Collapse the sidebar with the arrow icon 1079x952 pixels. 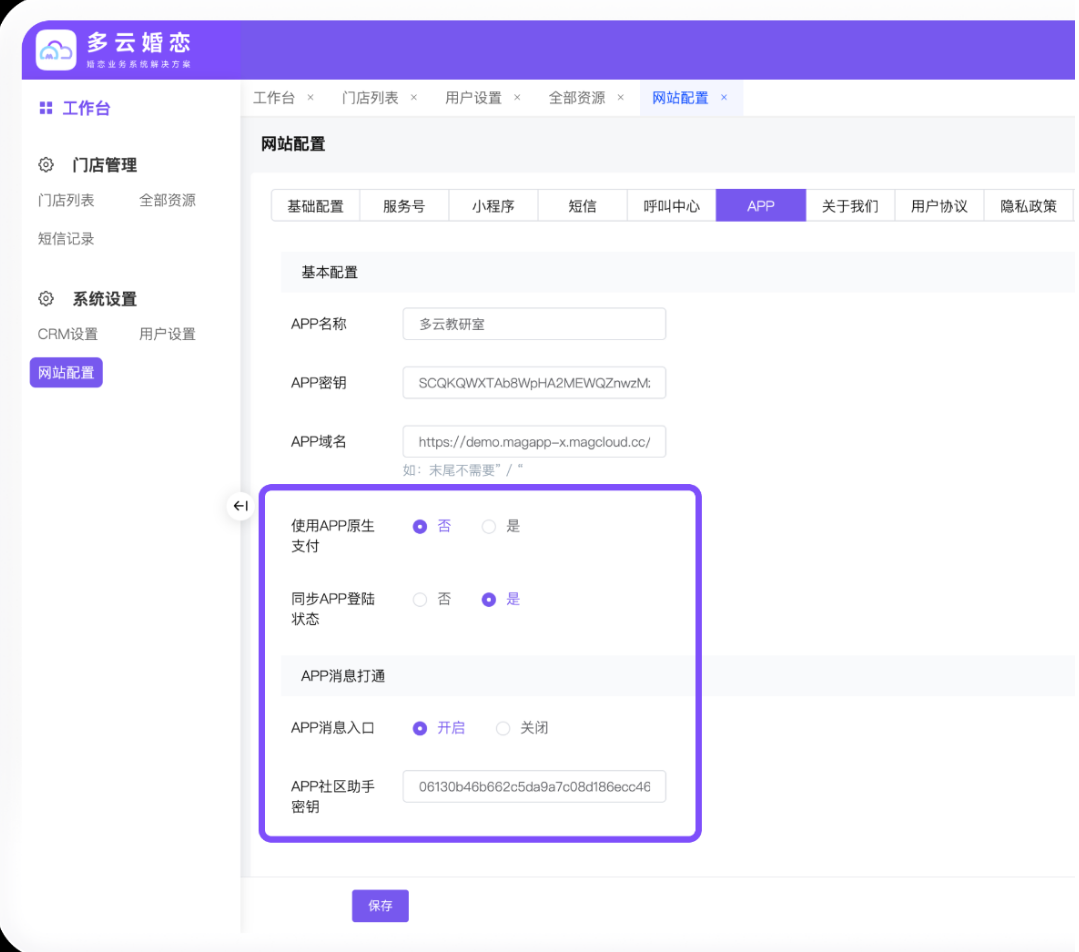tap(240, 506)
